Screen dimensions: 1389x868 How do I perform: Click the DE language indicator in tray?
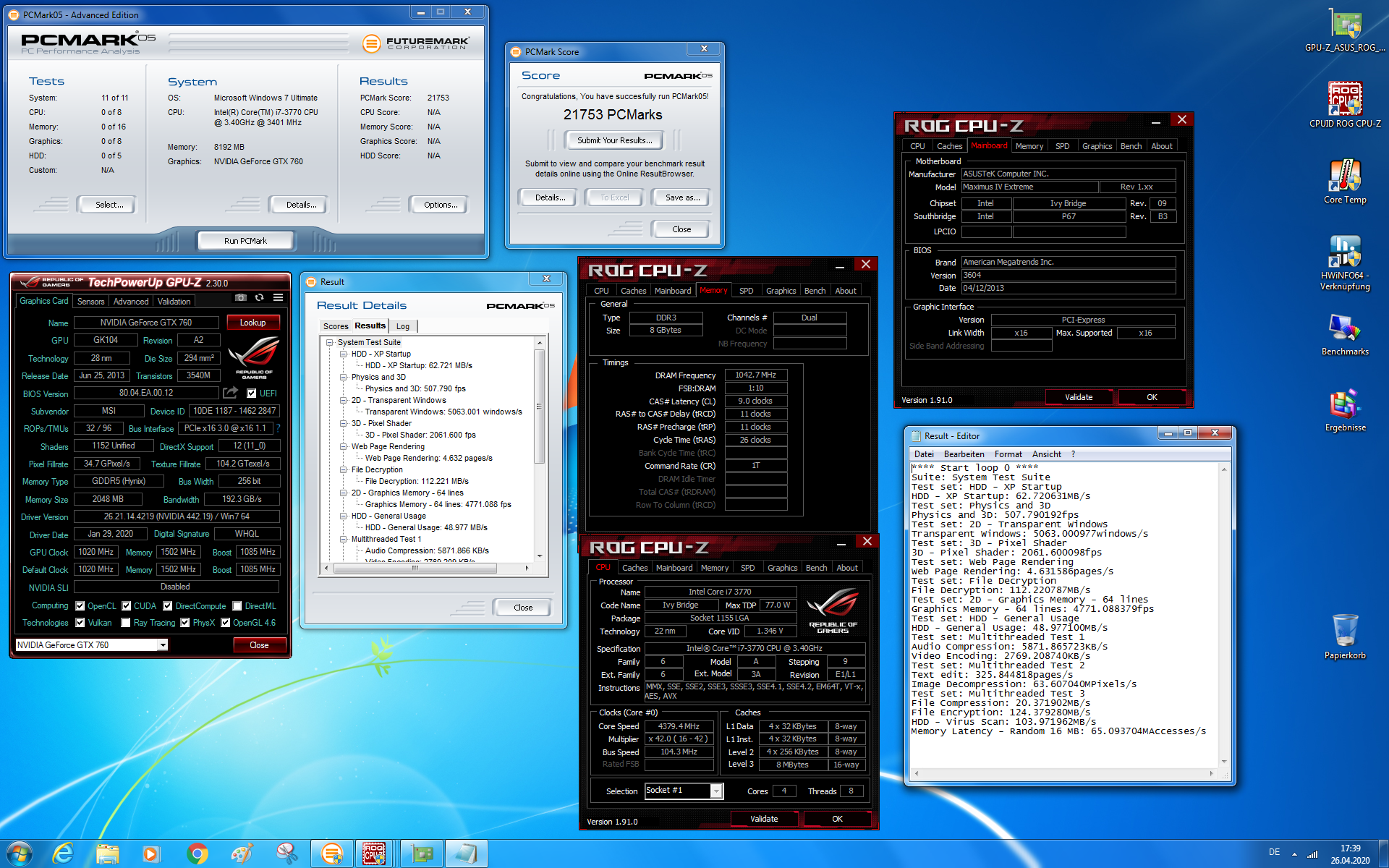pos(1274,852)
